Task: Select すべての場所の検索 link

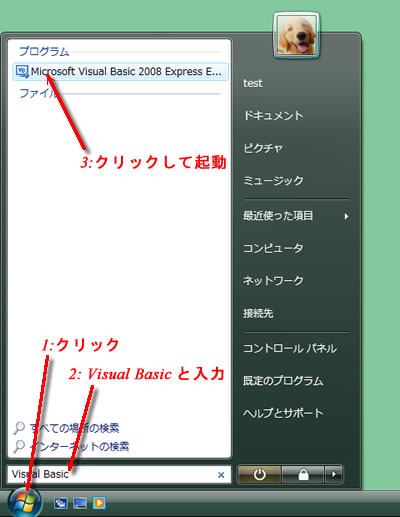Action: pos(74,428)
